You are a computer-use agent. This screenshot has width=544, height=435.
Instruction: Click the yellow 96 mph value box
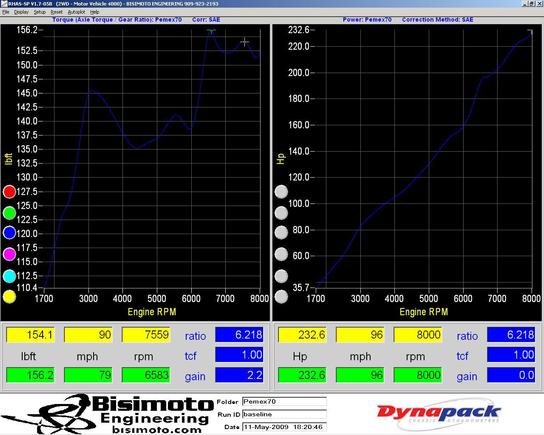pos(360,335)
